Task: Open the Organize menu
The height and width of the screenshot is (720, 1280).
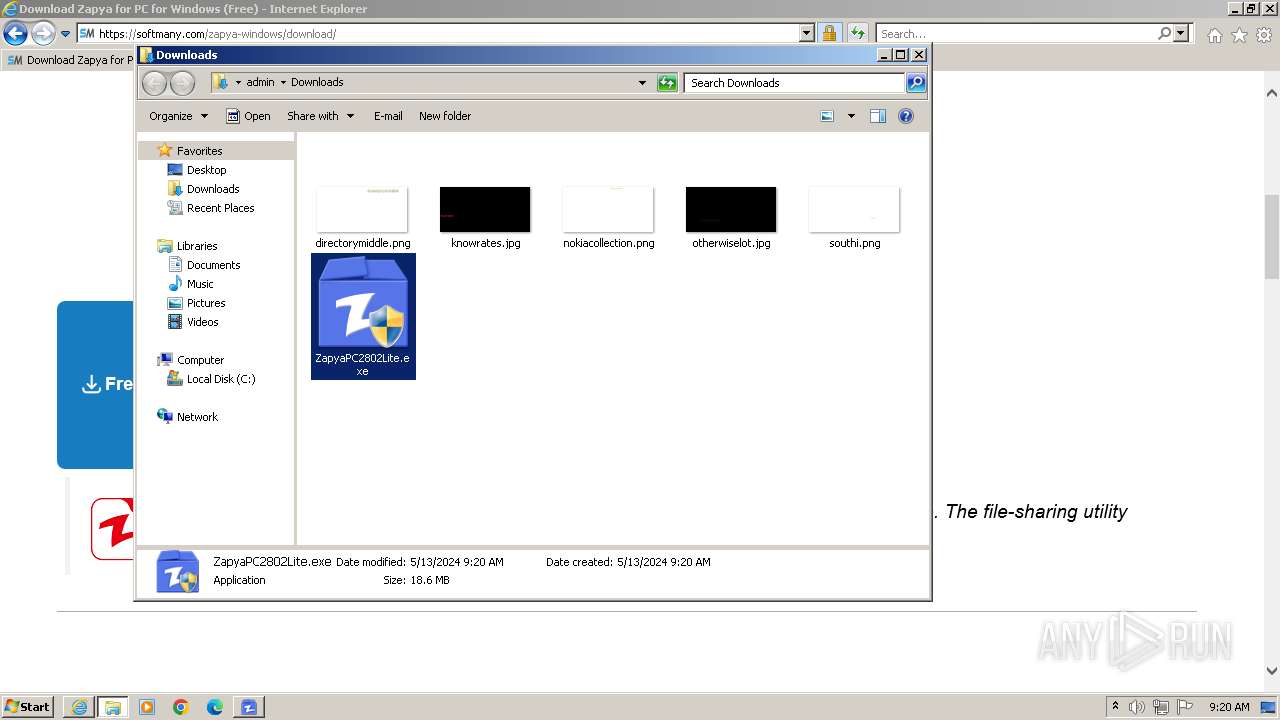Action: (178, 116)
